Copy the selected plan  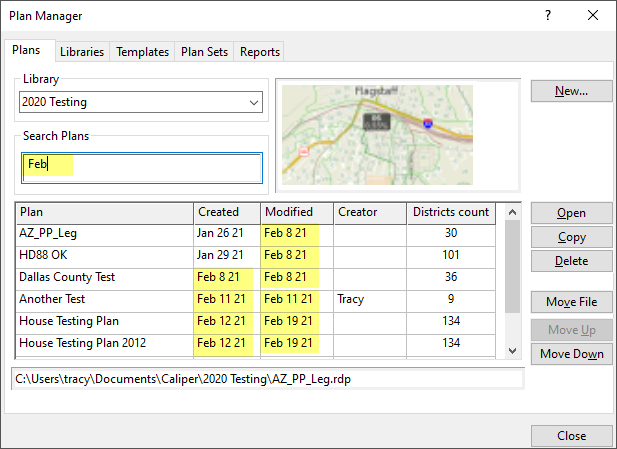(x=571, y=237)
